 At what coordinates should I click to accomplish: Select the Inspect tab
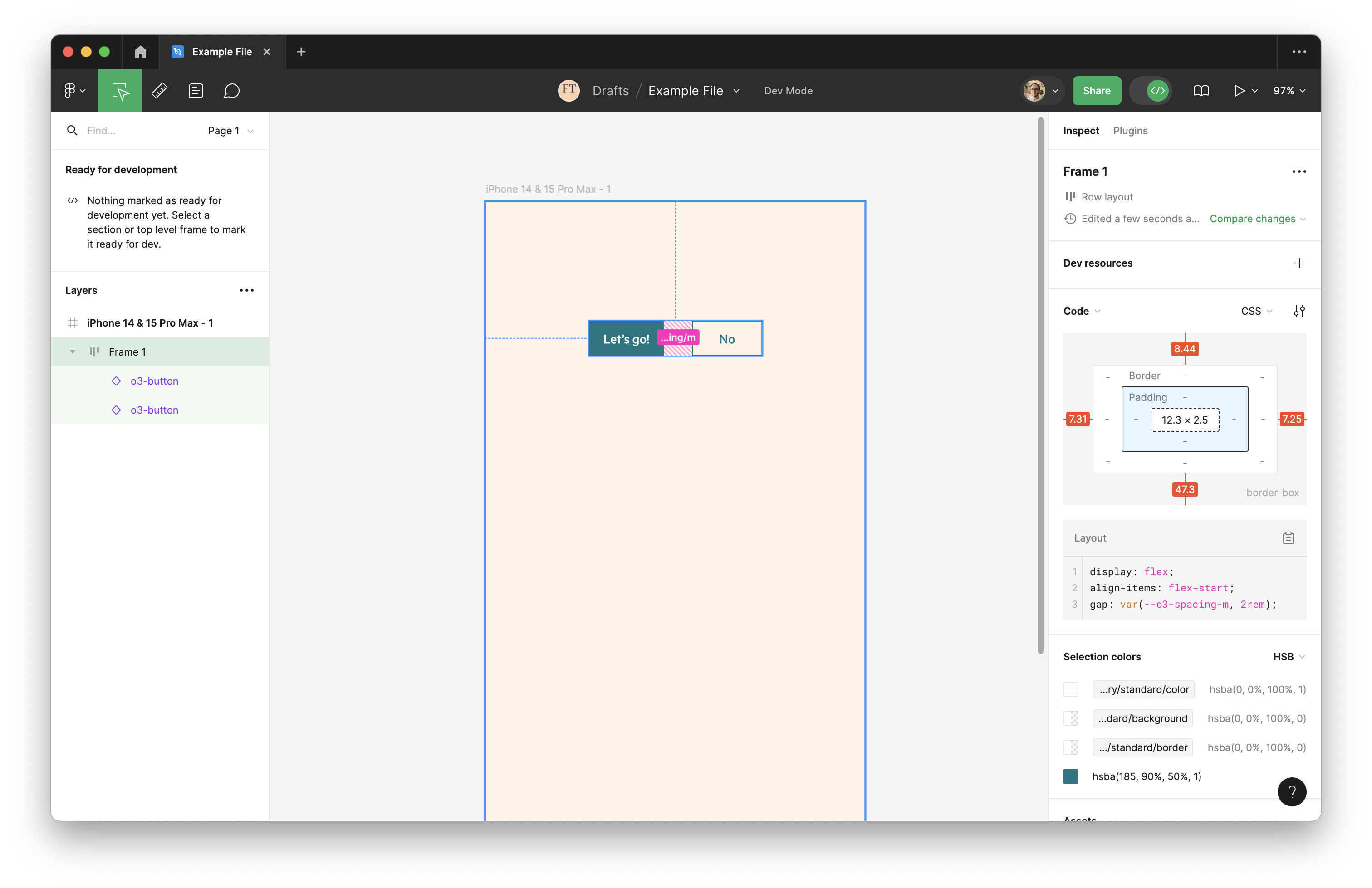(1081, 131)
